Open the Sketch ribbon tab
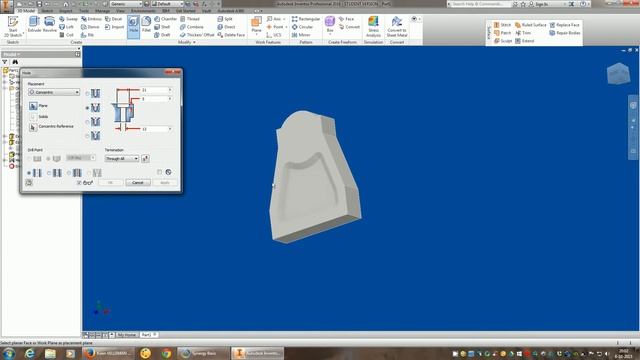 [x=47, y=11]
